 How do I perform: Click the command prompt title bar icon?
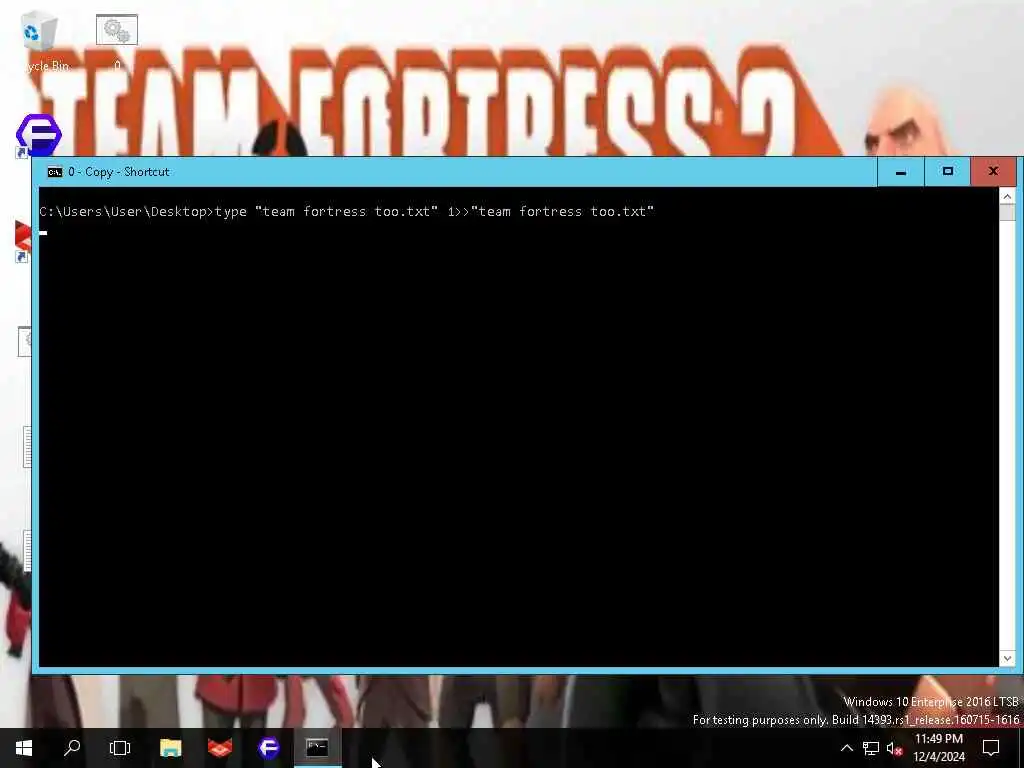(x=55, y=172)
